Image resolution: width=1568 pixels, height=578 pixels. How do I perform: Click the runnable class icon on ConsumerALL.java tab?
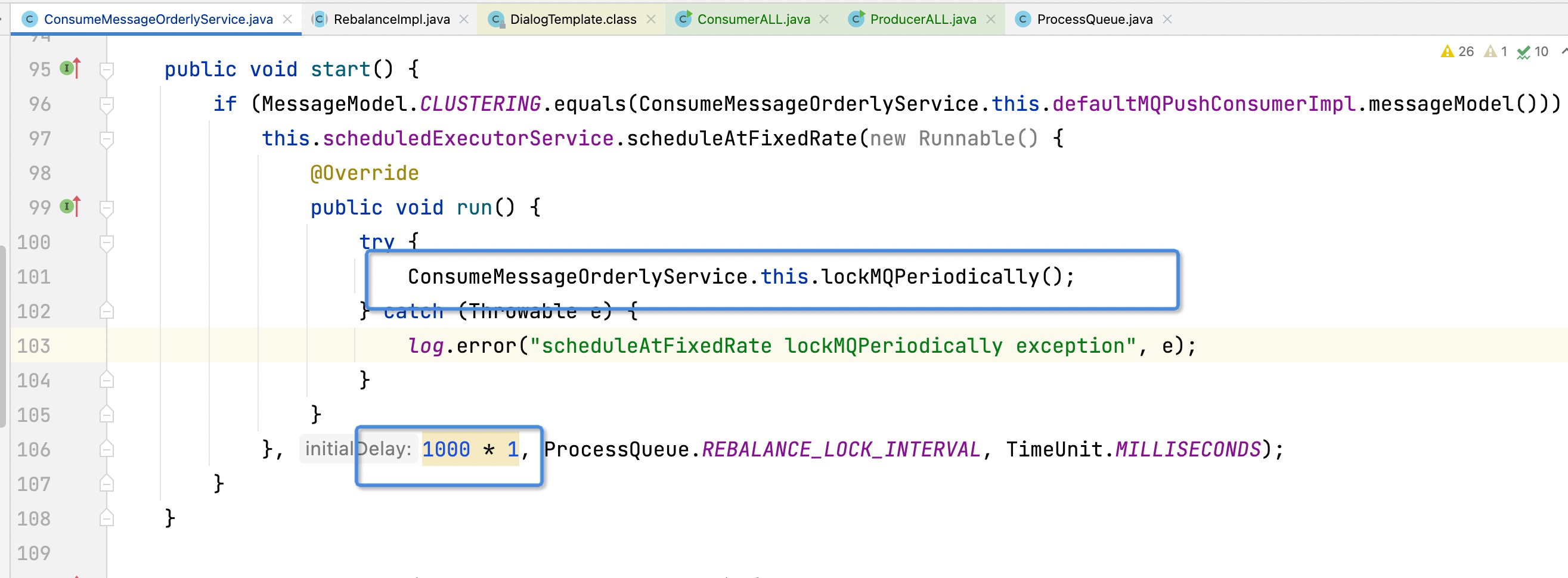(x=684, y=19)
